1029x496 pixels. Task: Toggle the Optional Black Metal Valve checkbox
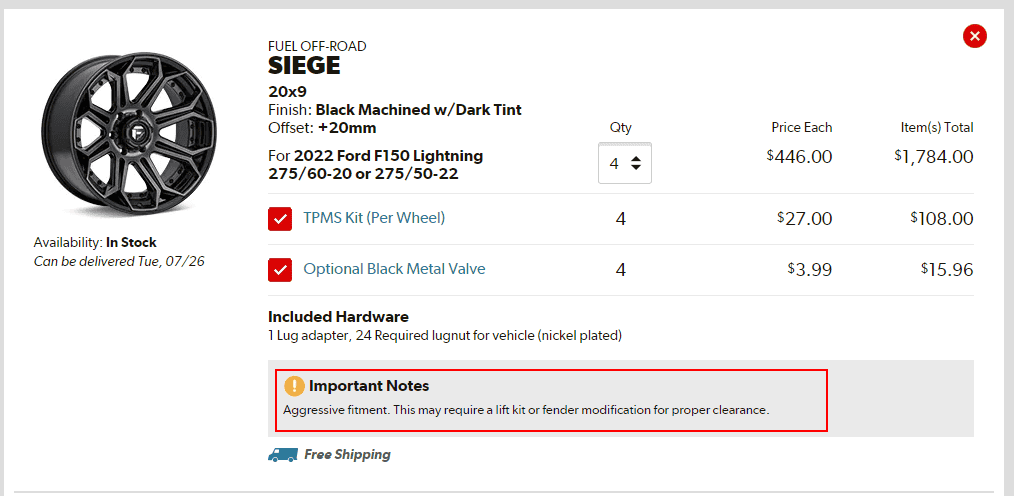click(280, 270)
